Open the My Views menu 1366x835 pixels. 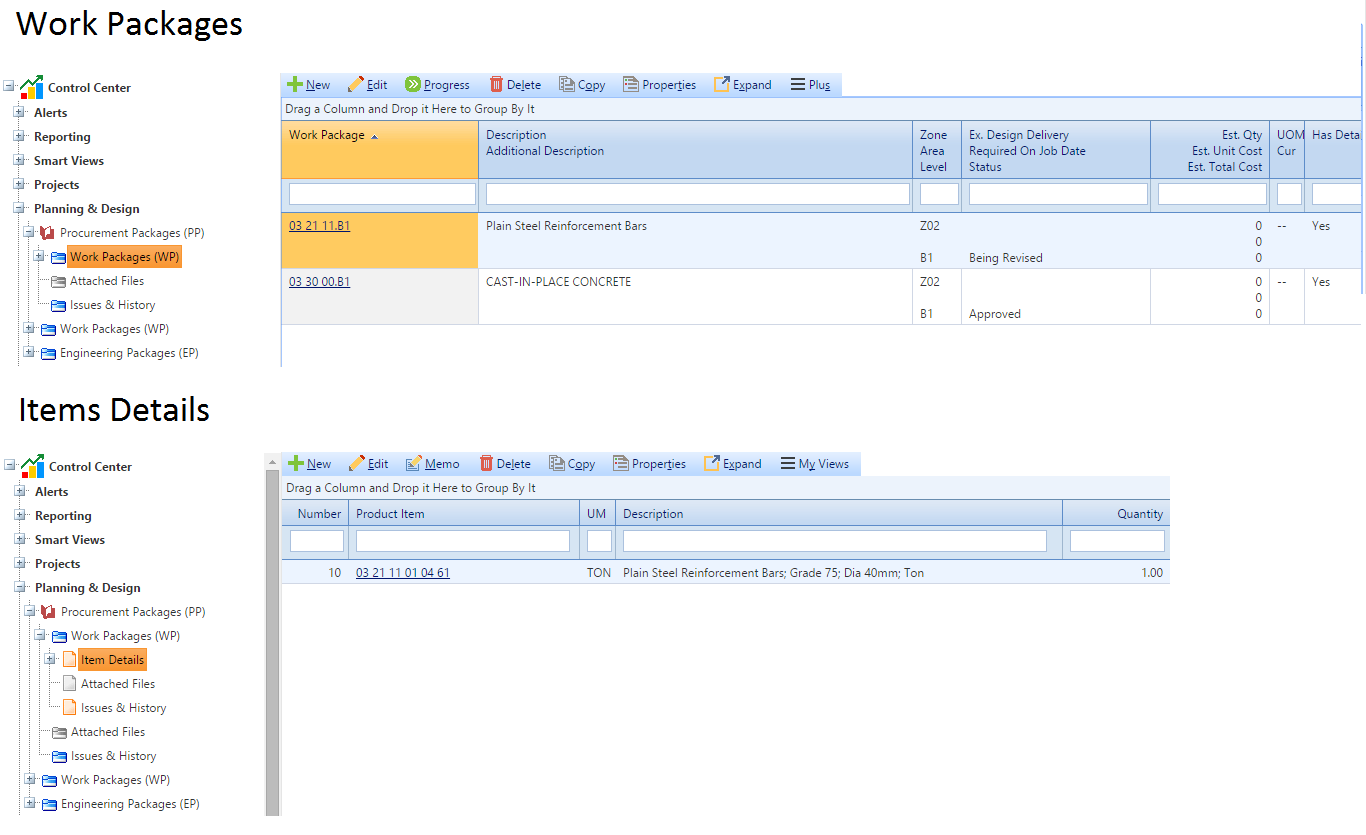point(814,464)
